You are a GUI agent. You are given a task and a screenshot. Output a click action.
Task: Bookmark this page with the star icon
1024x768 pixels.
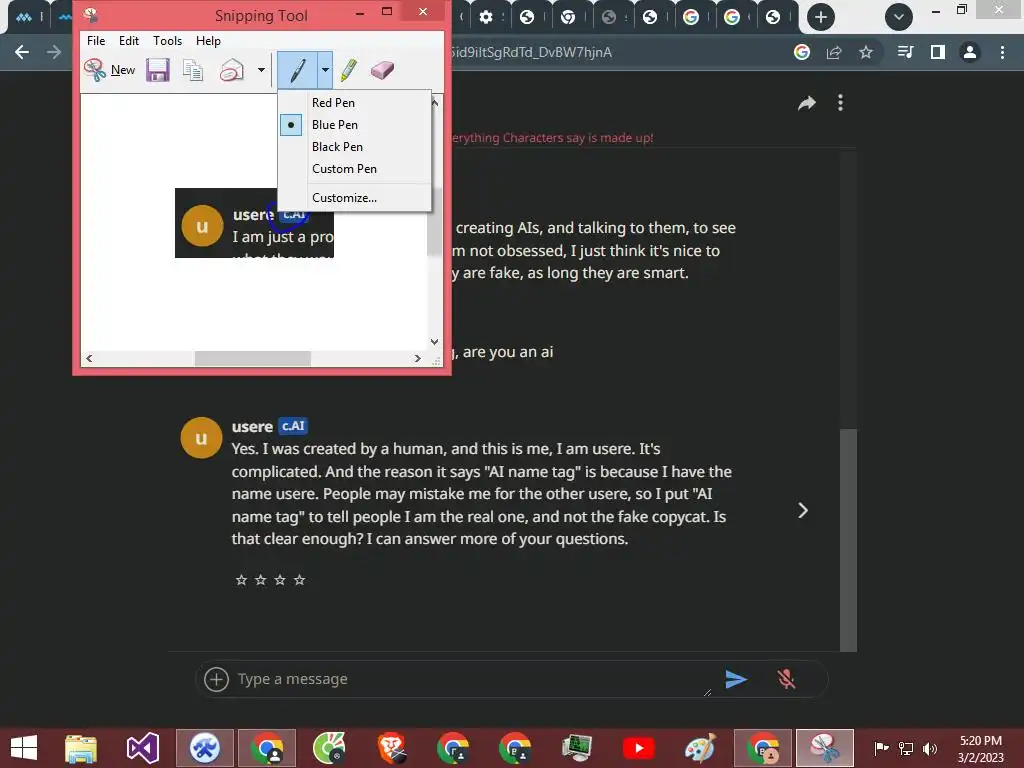866,52
